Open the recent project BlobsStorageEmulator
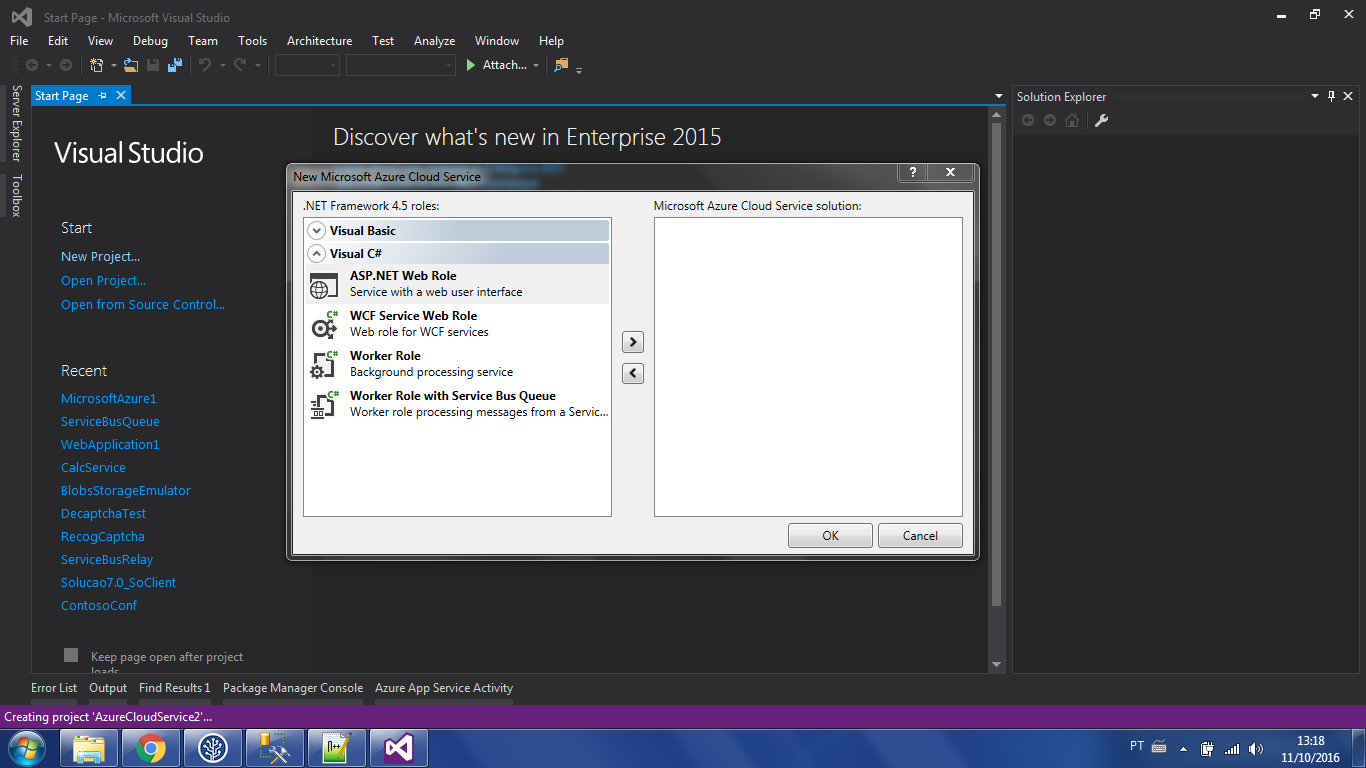1366x768 pixels. (126, 491)
